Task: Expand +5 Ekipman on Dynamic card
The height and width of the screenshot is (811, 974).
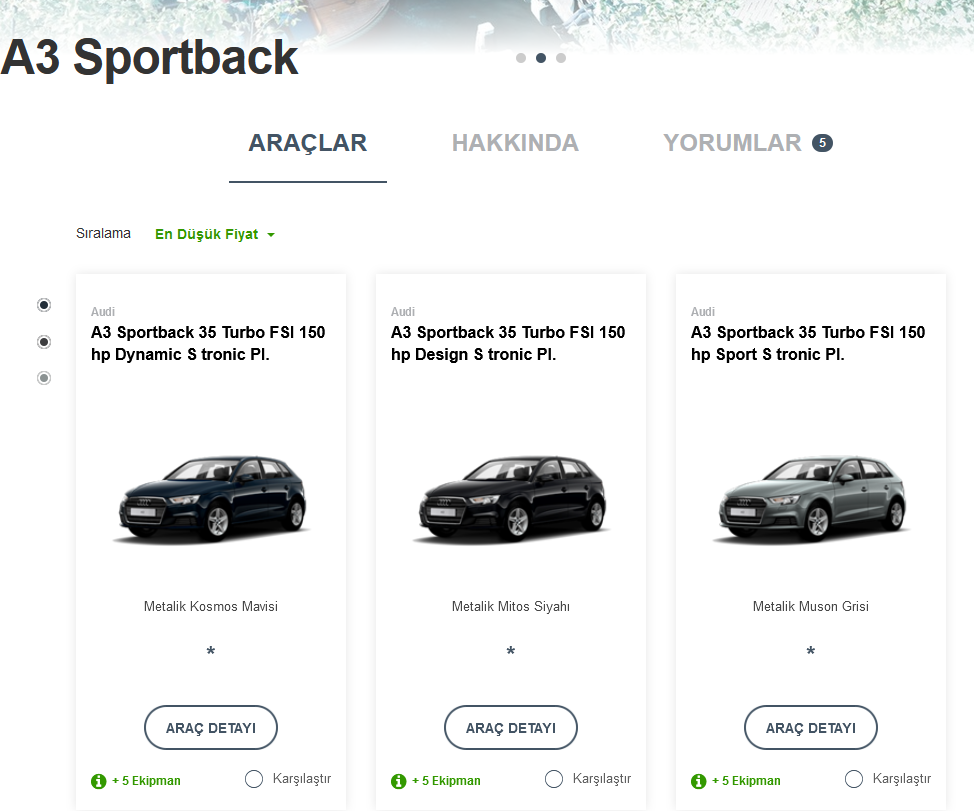Action: [146, 781]
